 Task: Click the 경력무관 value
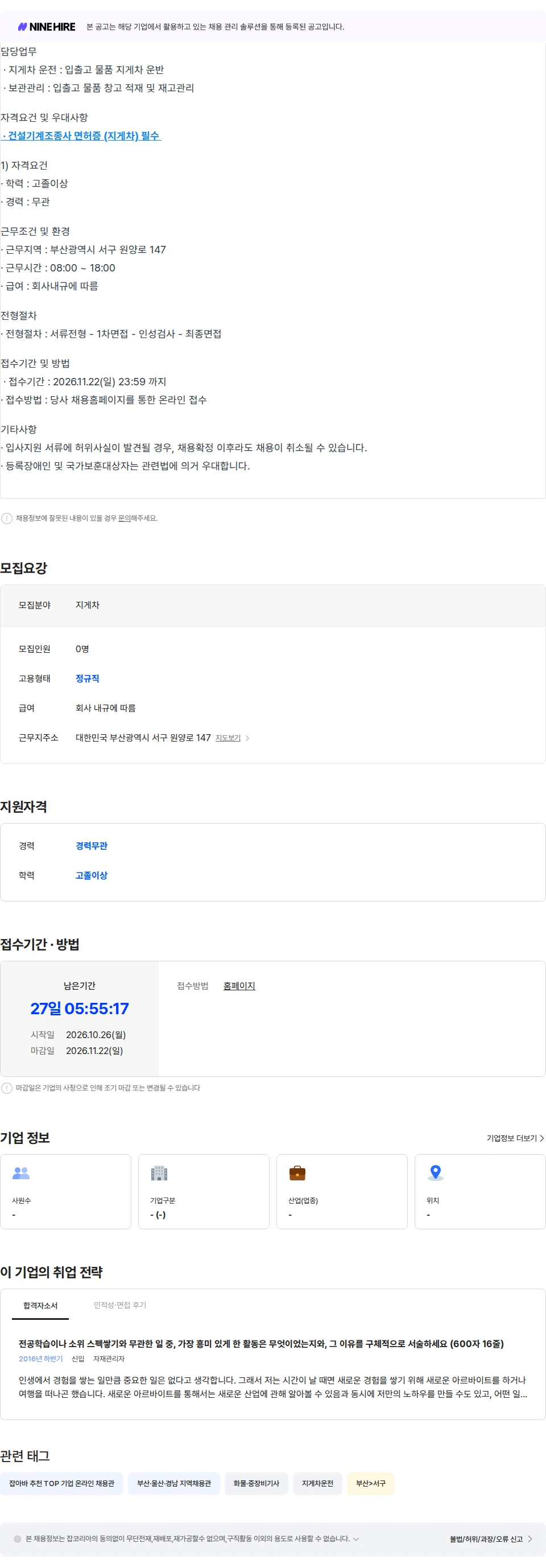[91, 846]
